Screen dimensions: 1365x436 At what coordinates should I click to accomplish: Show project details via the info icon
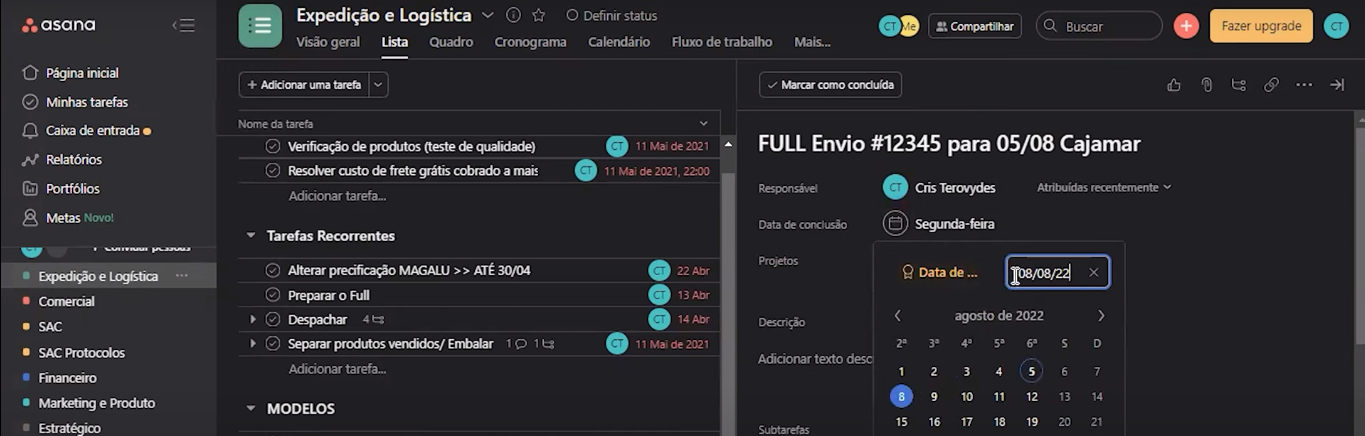[514, 15]
